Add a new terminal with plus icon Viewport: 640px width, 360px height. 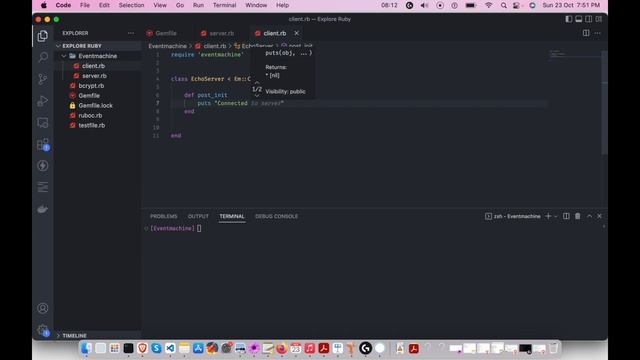[548, 216]
